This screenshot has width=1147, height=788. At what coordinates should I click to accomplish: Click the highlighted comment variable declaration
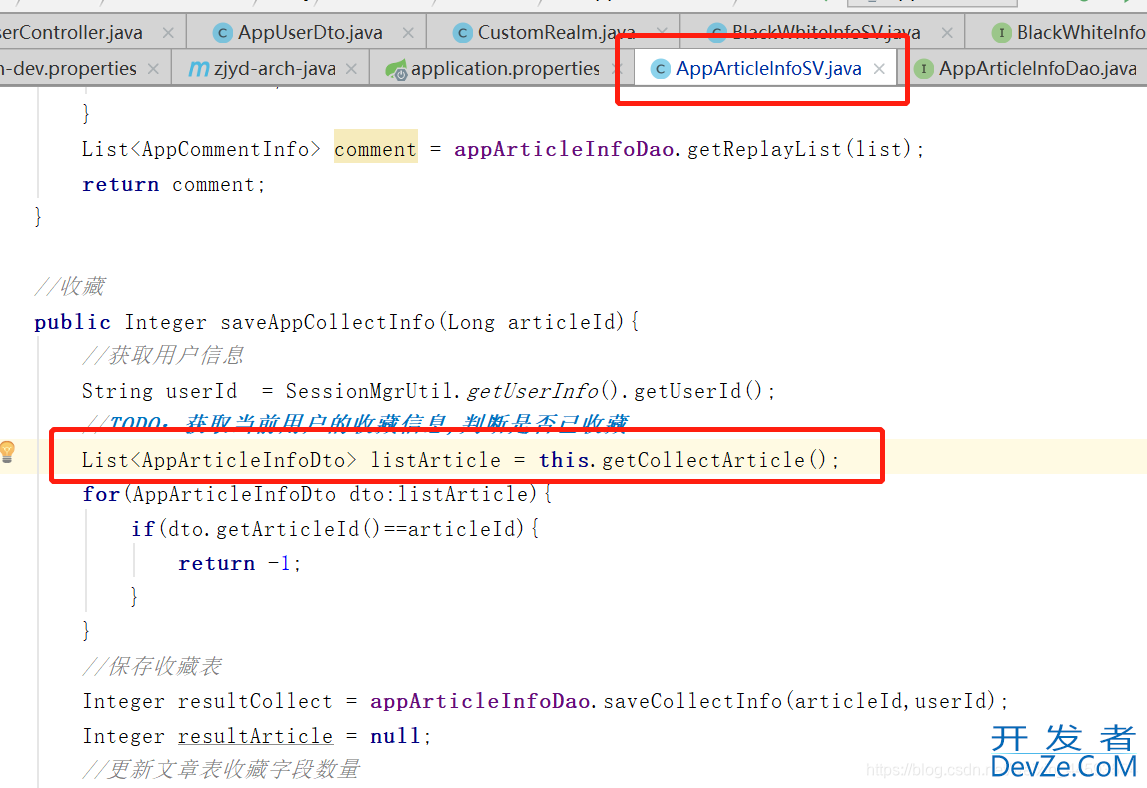[375, 150]
